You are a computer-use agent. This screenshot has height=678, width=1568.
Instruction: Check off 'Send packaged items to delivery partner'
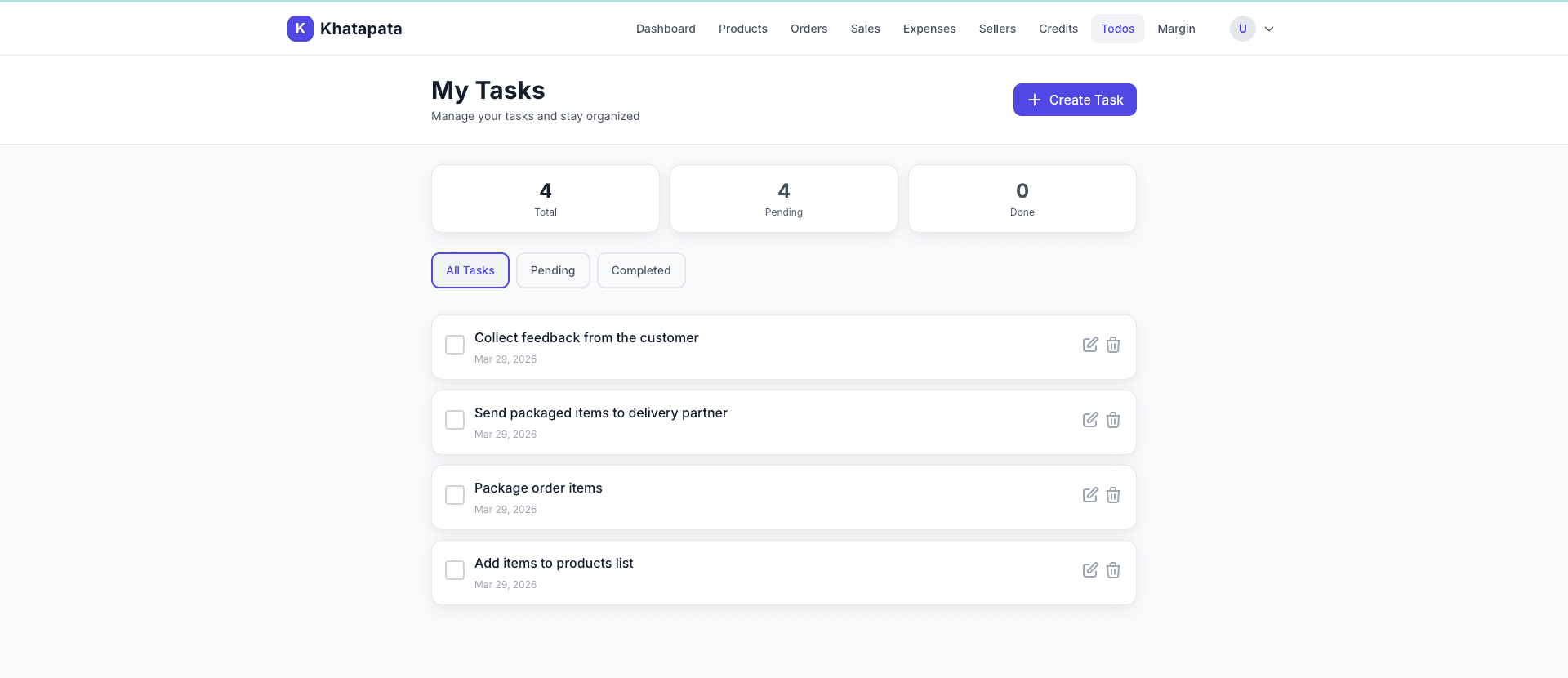(455, 420)
